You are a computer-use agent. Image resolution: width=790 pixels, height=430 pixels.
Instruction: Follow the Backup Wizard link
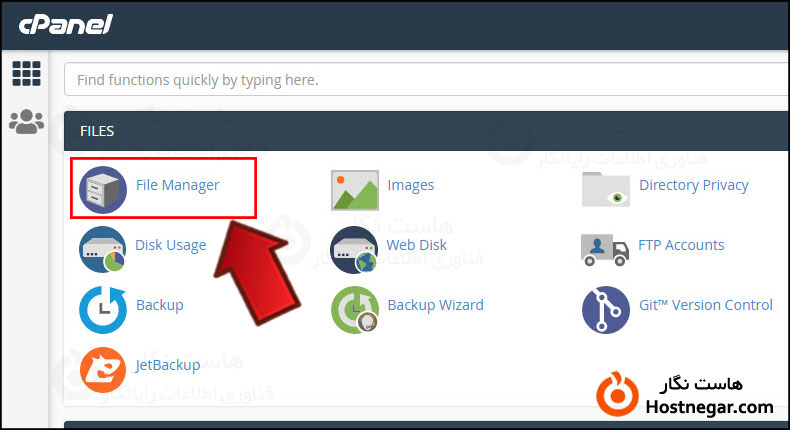pyautogui.click(x=435, y=305)
